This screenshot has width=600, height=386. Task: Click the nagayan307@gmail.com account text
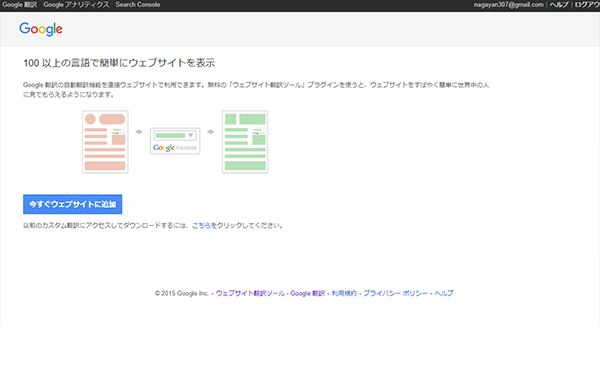point(509,5)
